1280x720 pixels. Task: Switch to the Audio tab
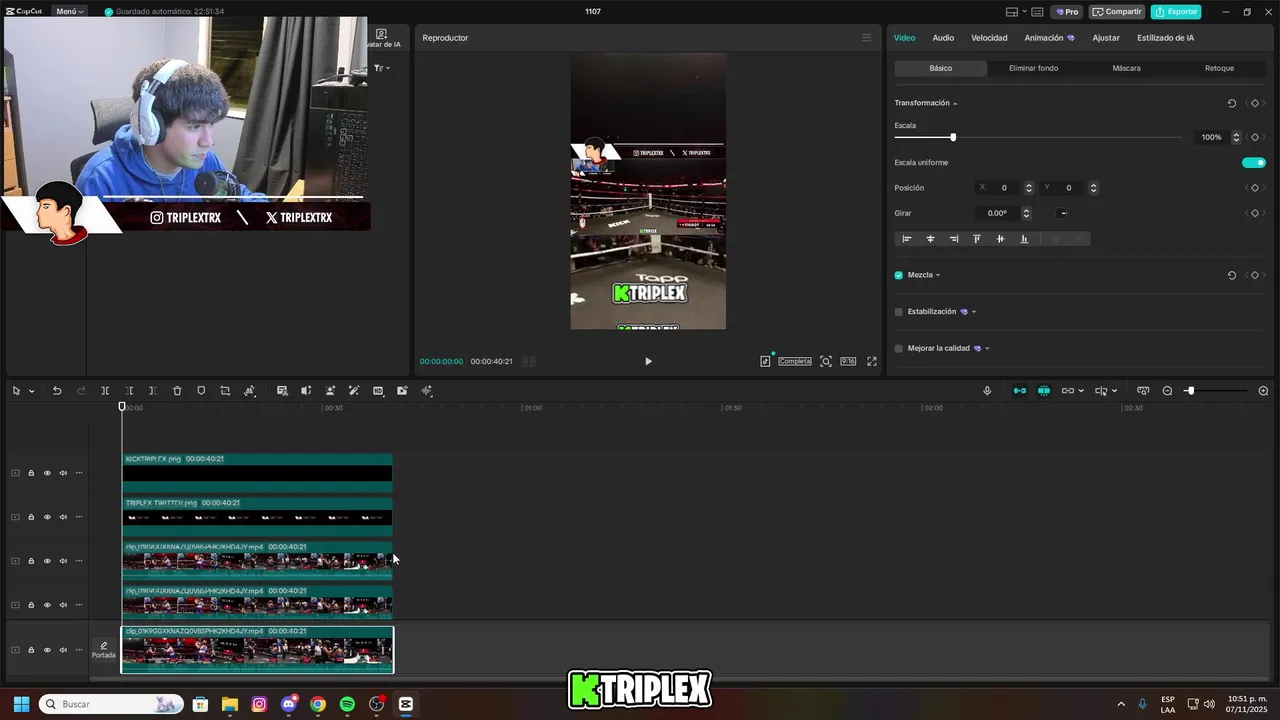(943, 38)
